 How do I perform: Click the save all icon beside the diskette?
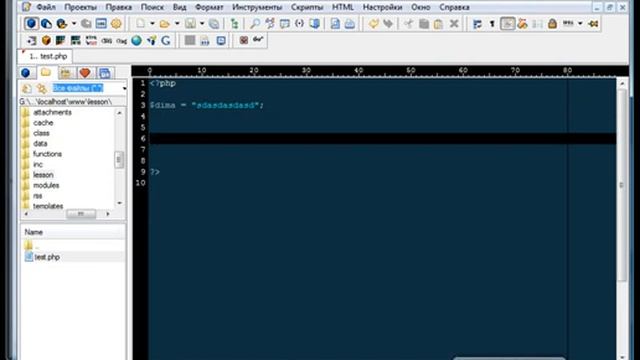(214, 24)
